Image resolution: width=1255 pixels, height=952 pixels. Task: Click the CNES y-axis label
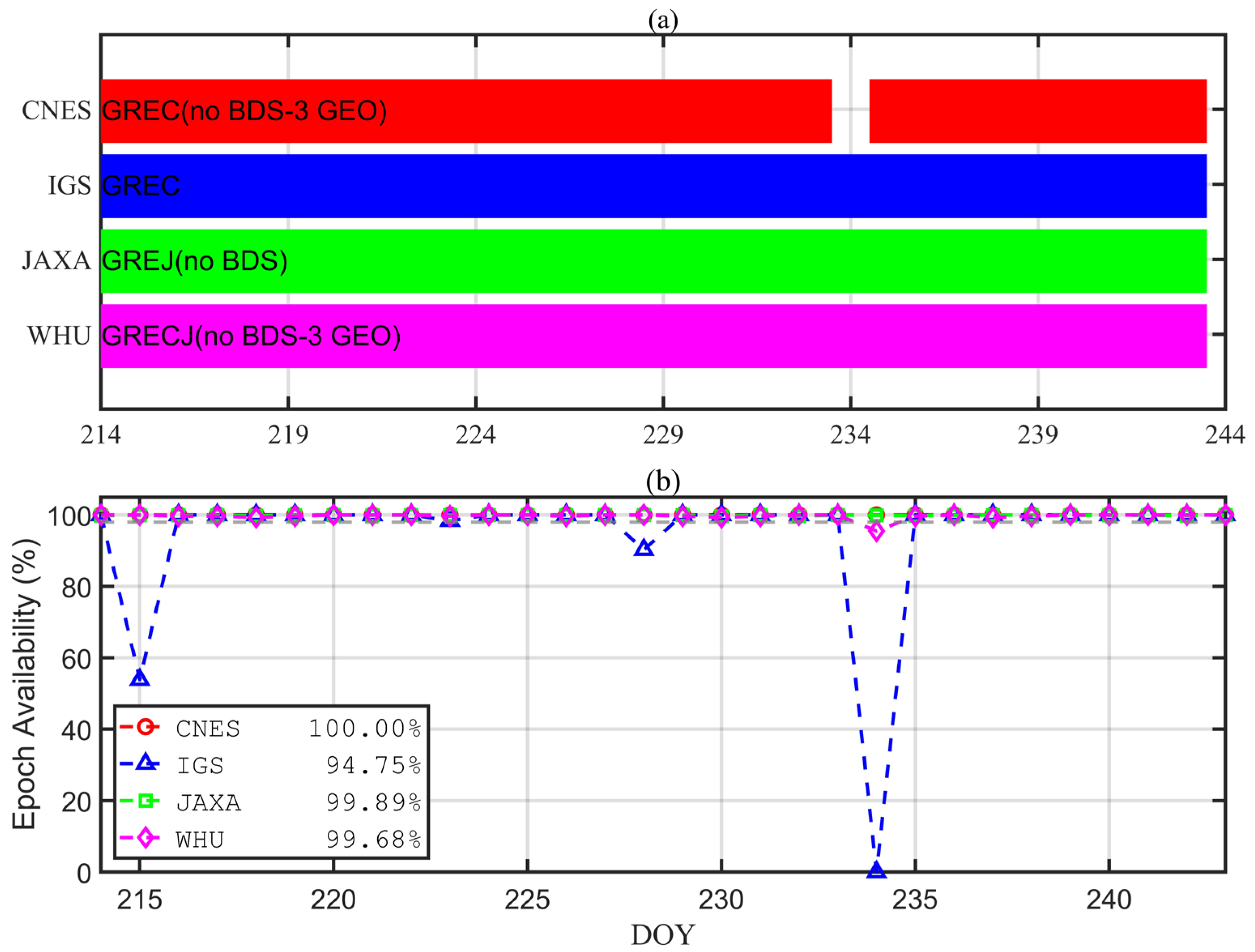(x=56, y=111)
